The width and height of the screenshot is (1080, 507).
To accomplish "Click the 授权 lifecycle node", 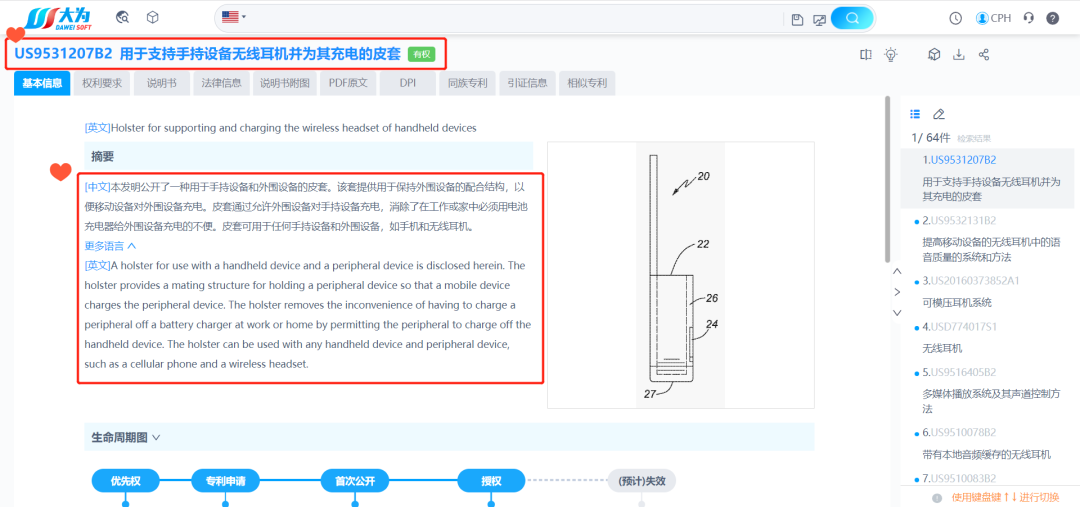I will (490, 481).
